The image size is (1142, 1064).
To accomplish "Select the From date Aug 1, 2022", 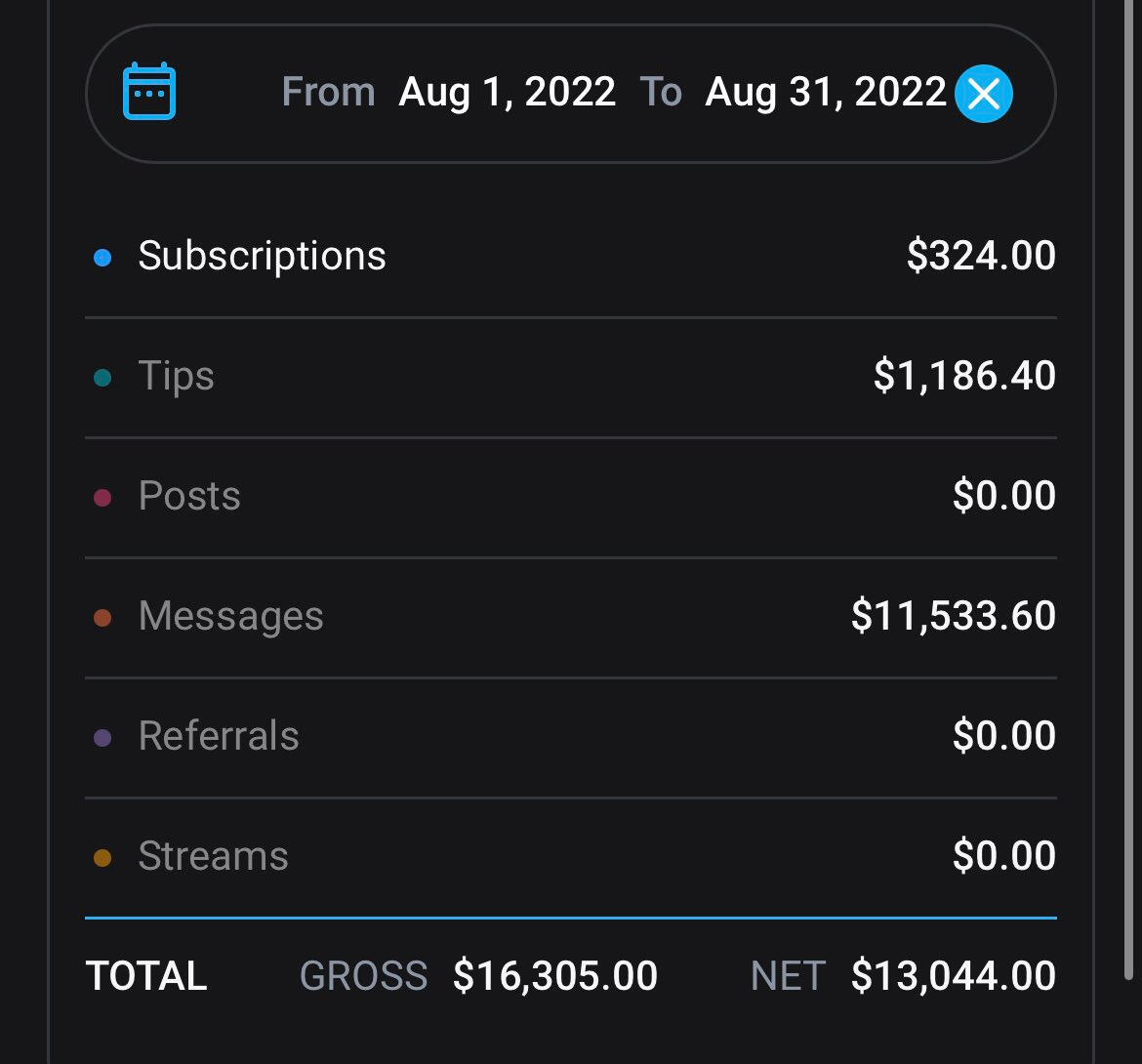I will coord(507,93).
